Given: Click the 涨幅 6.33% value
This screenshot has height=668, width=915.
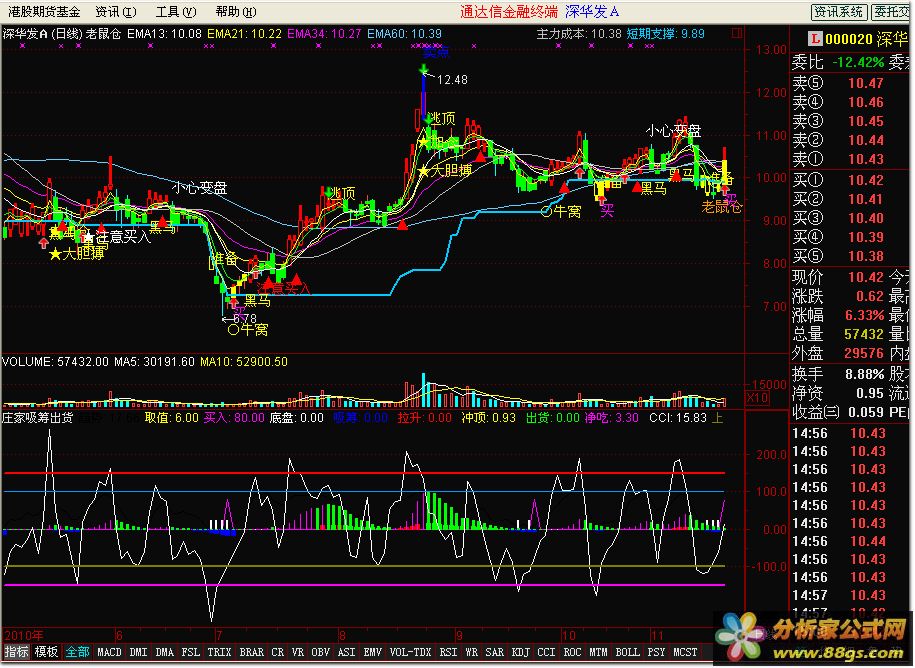Looking at the screenshot, I should tap(864, 316).
